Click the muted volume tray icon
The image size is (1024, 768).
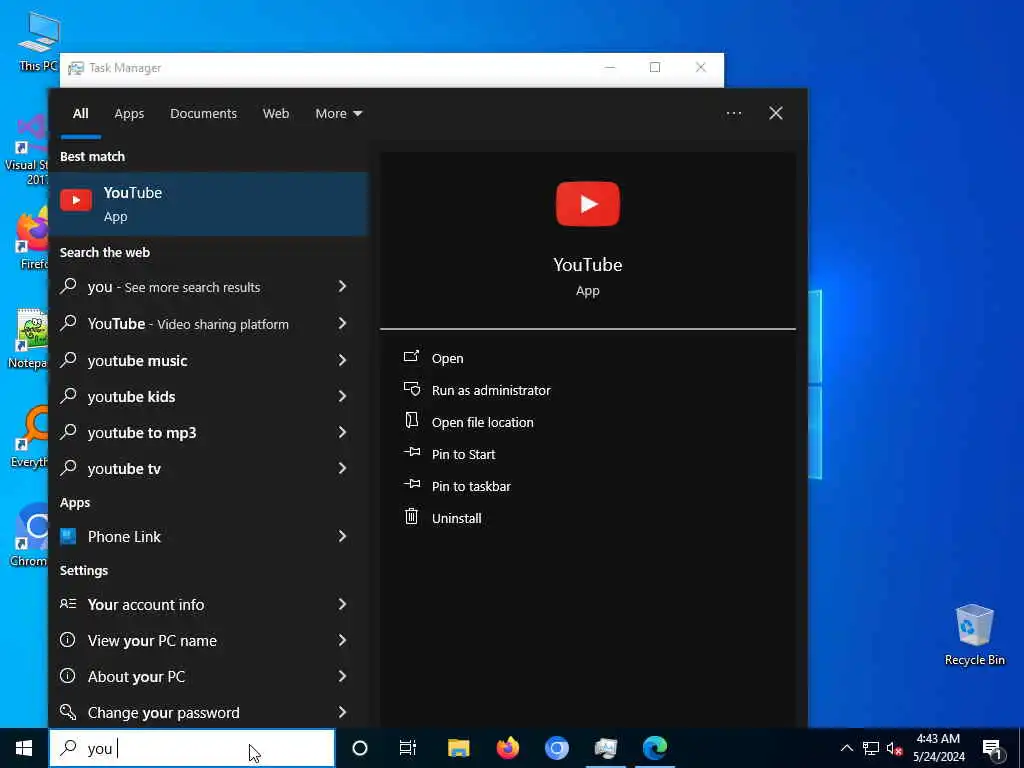(894, 748)
